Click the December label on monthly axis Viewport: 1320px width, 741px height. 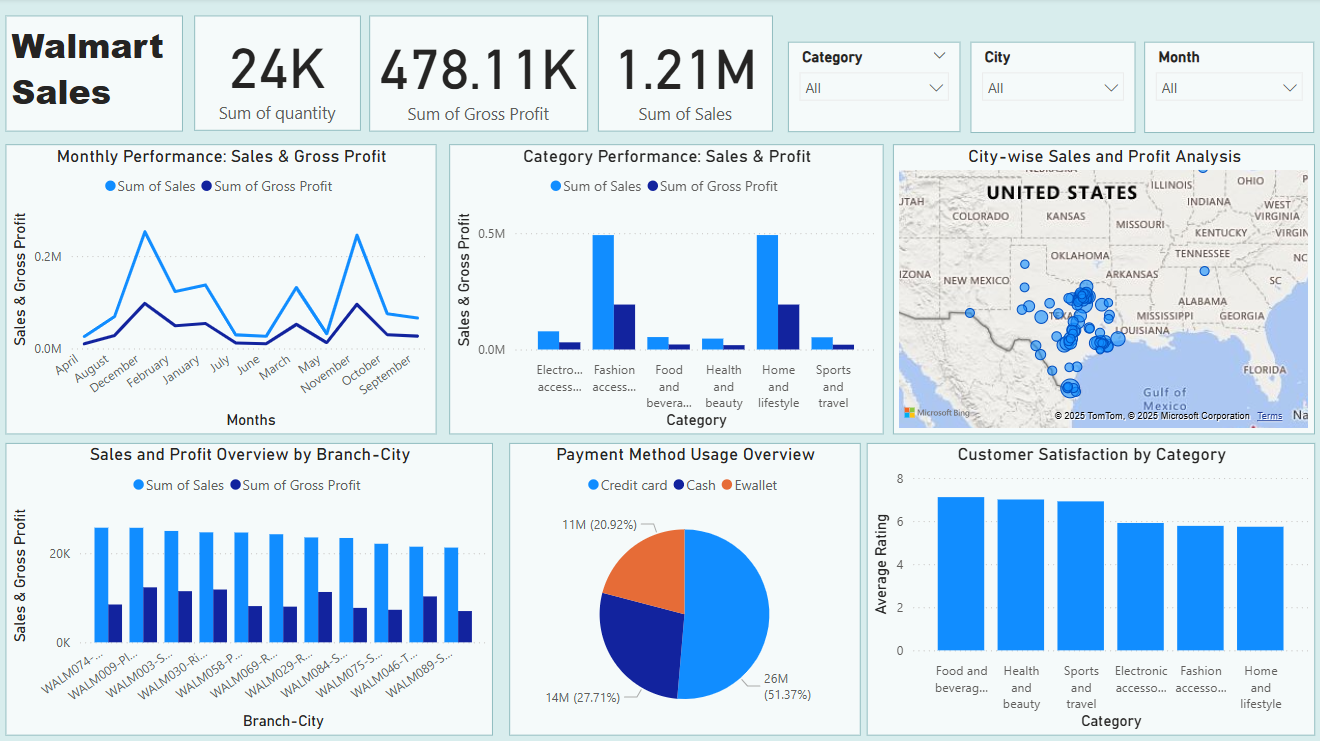(x=117, y=374)
